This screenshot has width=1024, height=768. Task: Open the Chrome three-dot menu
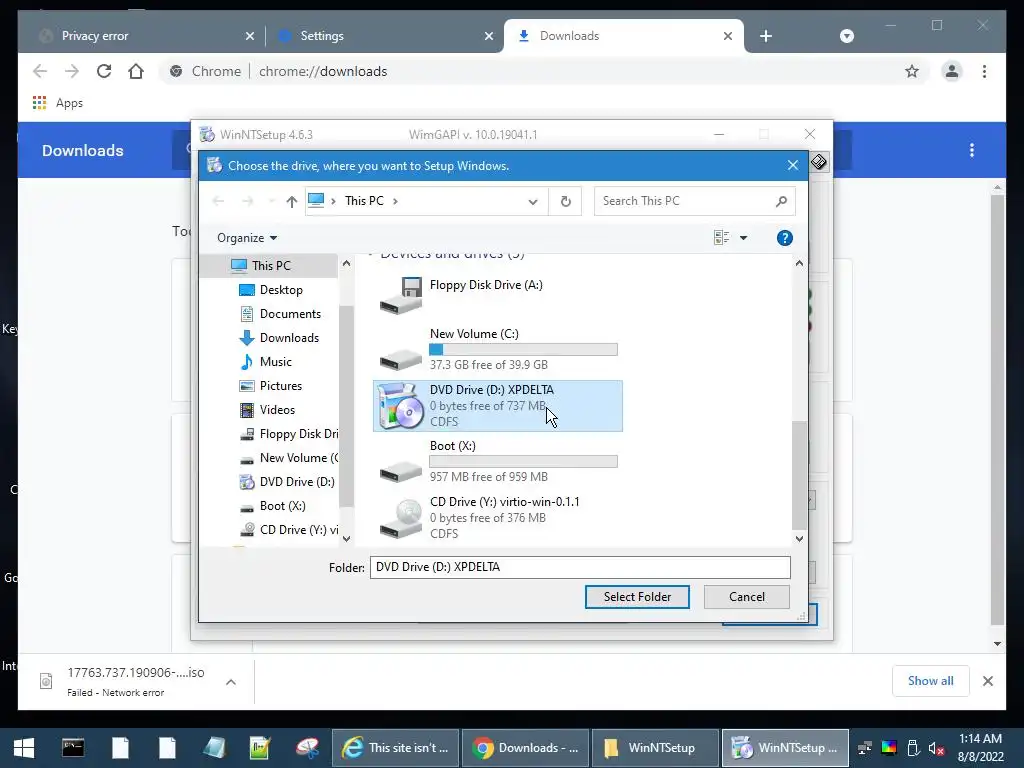point(984,71)
